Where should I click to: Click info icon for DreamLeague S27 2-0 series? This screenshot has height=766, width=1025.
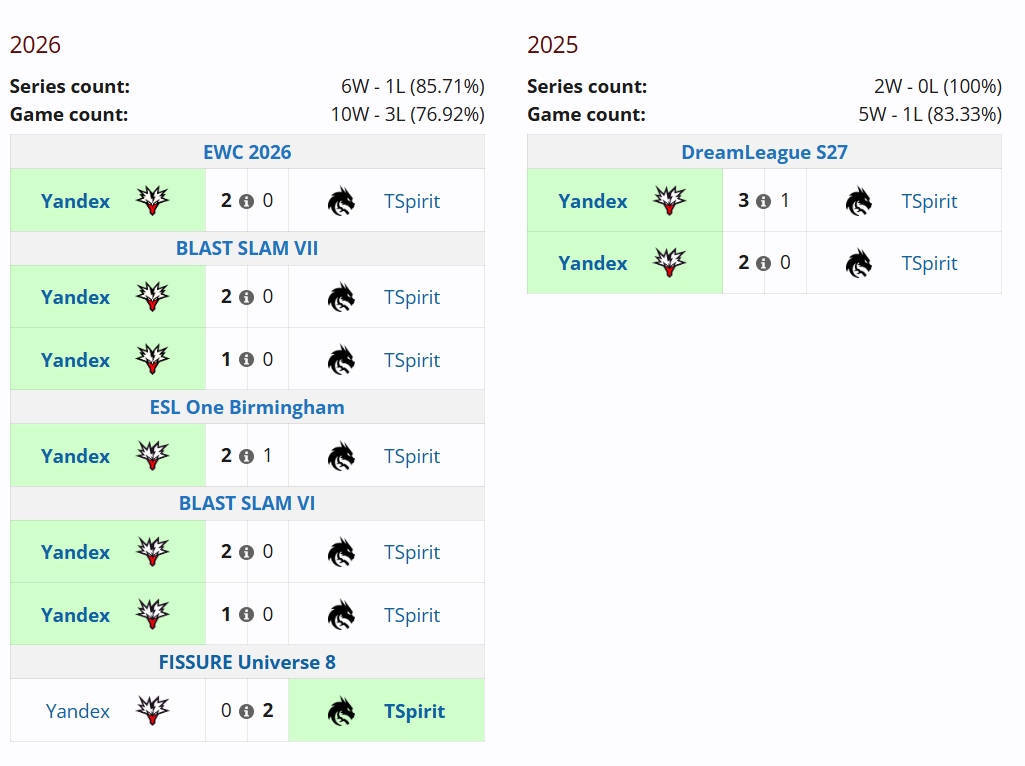coord(764,263)
